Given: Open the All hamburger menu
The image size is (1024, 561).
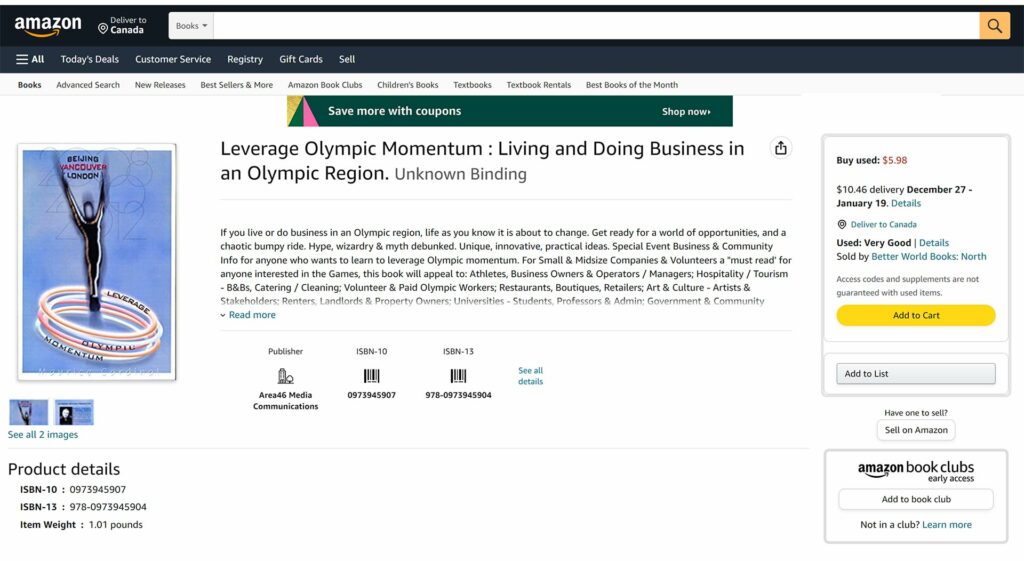Looking at the screenshot, I should click(30, 59).
